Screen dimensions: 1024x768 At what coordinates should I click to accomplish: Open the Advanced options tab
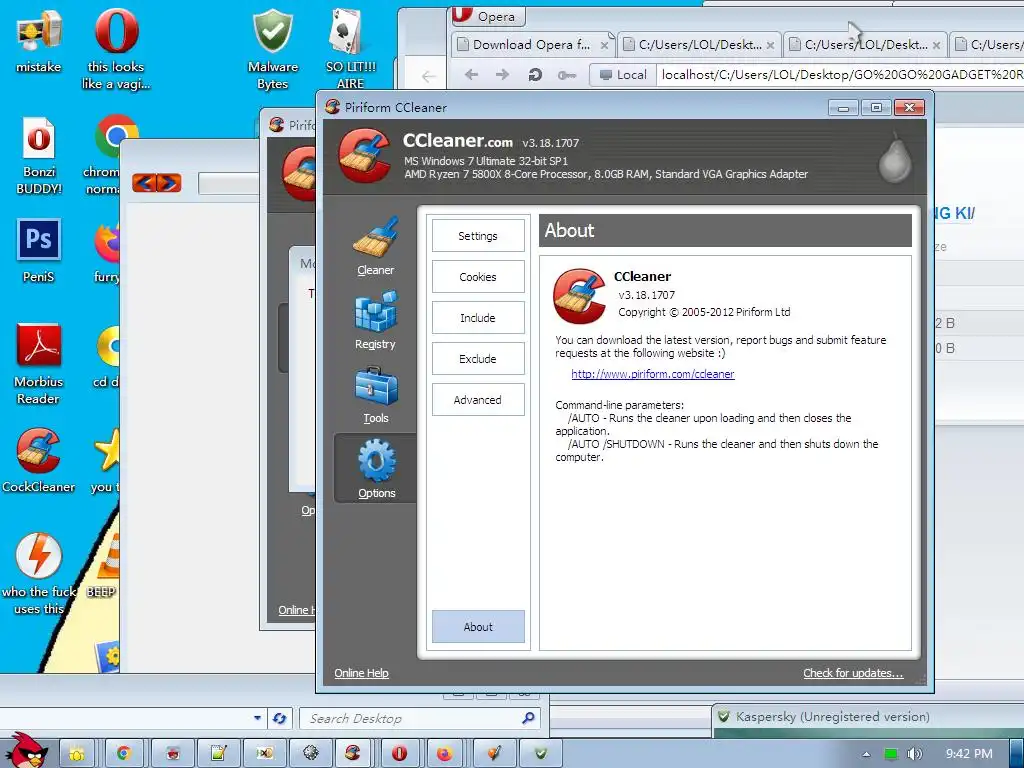click(x=477, y=400)
